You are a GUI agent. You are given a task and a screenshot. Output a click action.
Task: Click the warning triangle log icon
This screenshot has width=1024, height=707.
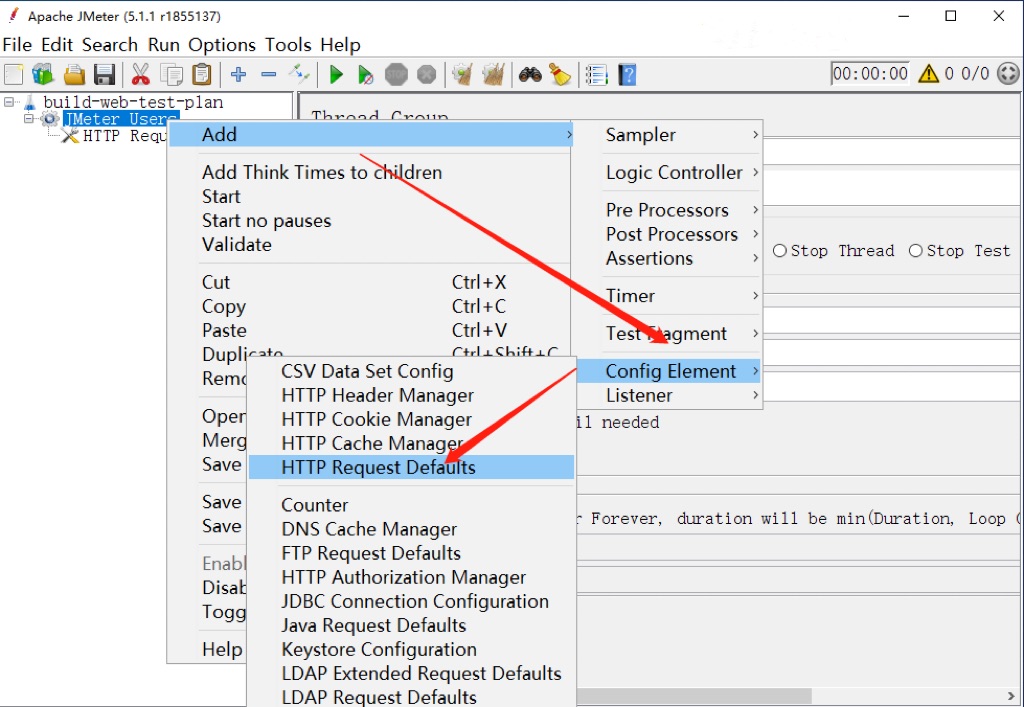[x=928, y=74]
